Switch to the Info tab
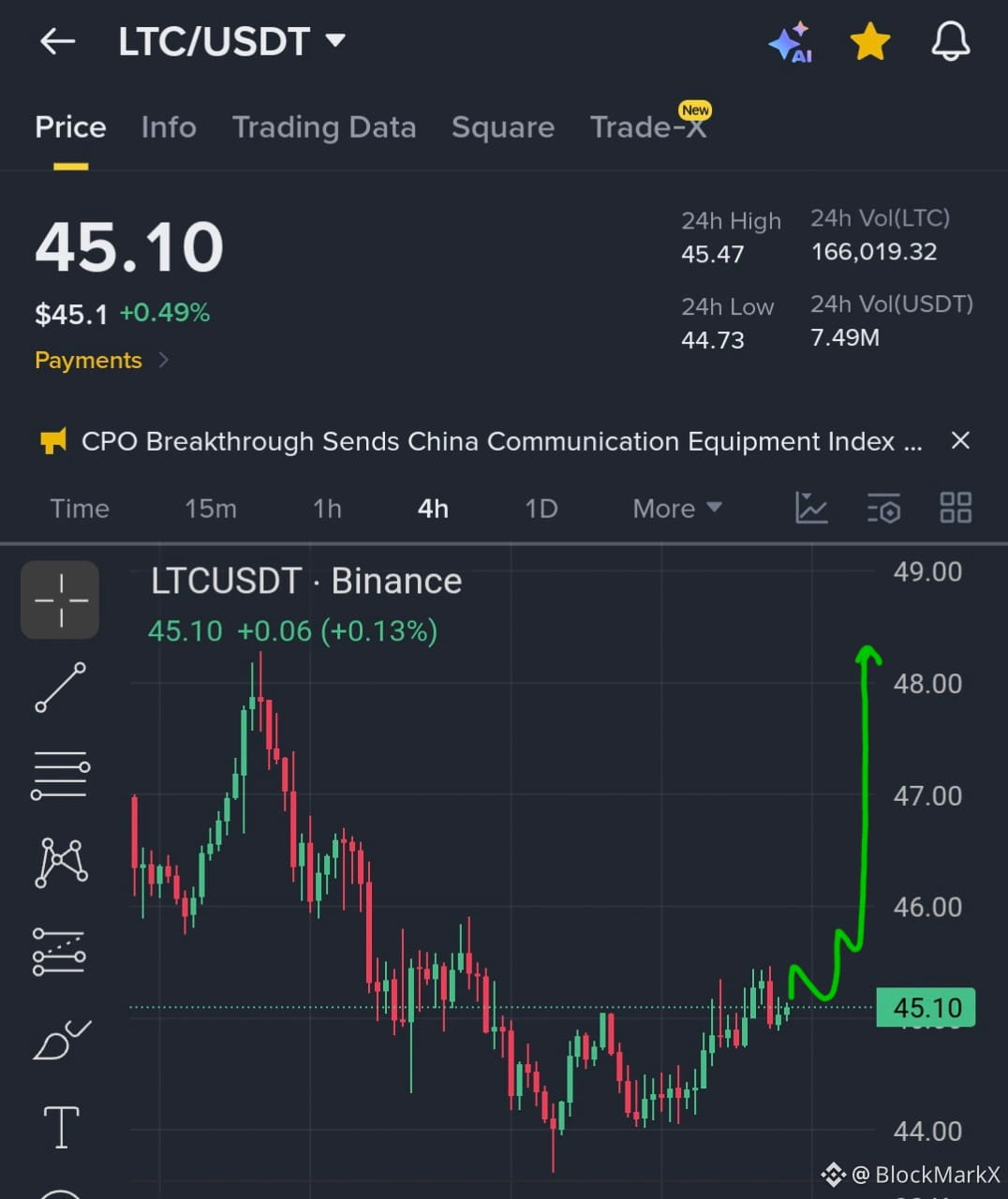 point(169,127)
